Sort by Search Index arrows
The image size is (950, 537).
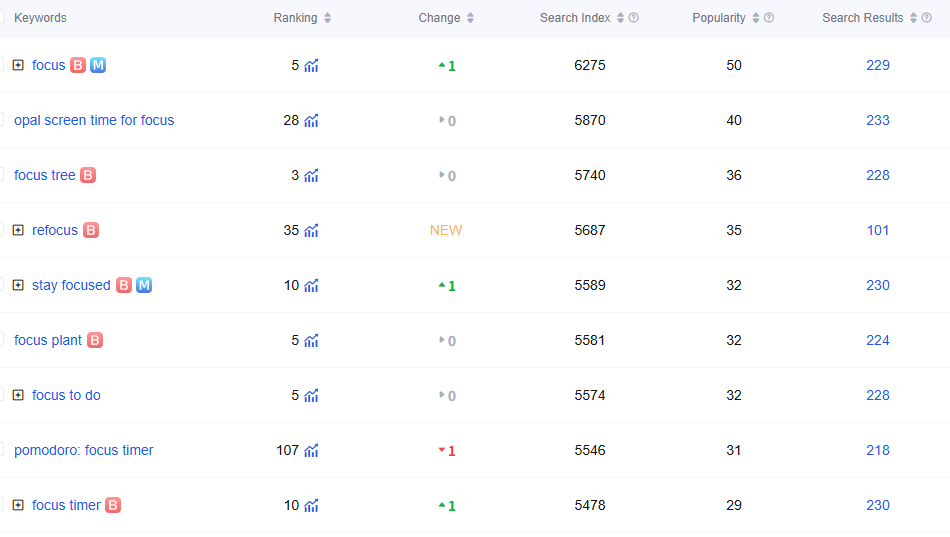(x=621, y=18)
